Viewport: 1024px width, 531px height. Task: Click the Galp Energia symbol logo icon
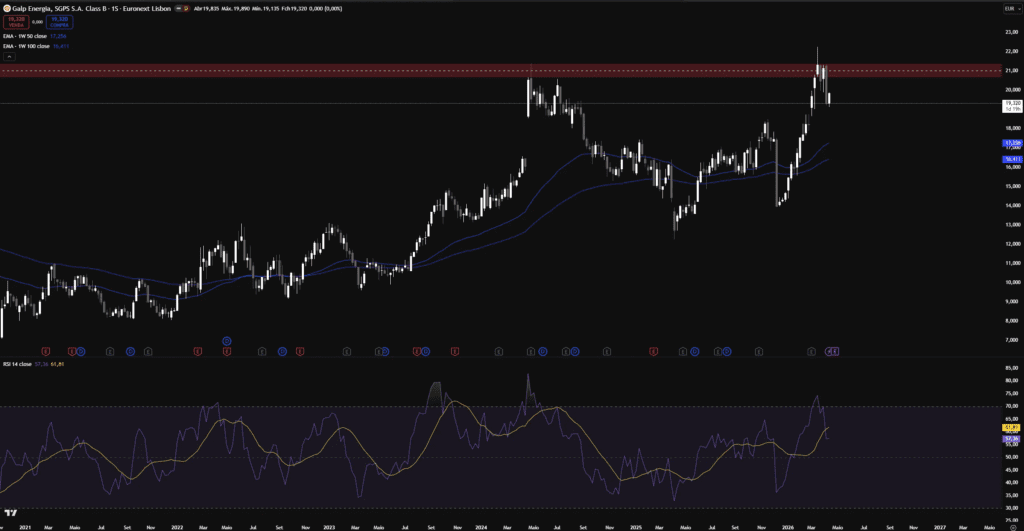point(6,8)
